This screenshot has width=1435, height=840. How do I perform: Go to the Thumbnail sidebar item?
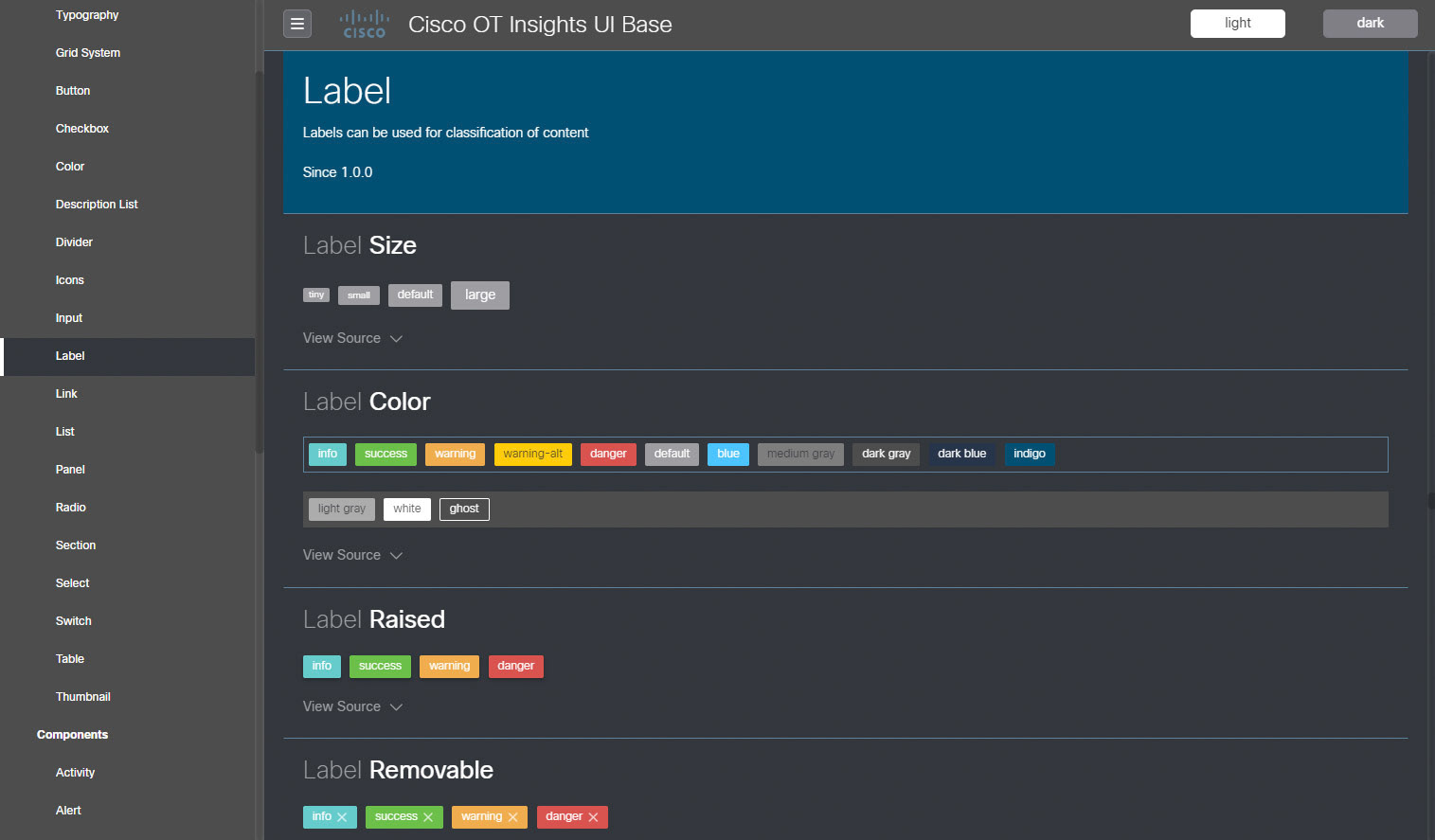coord(83,697)
